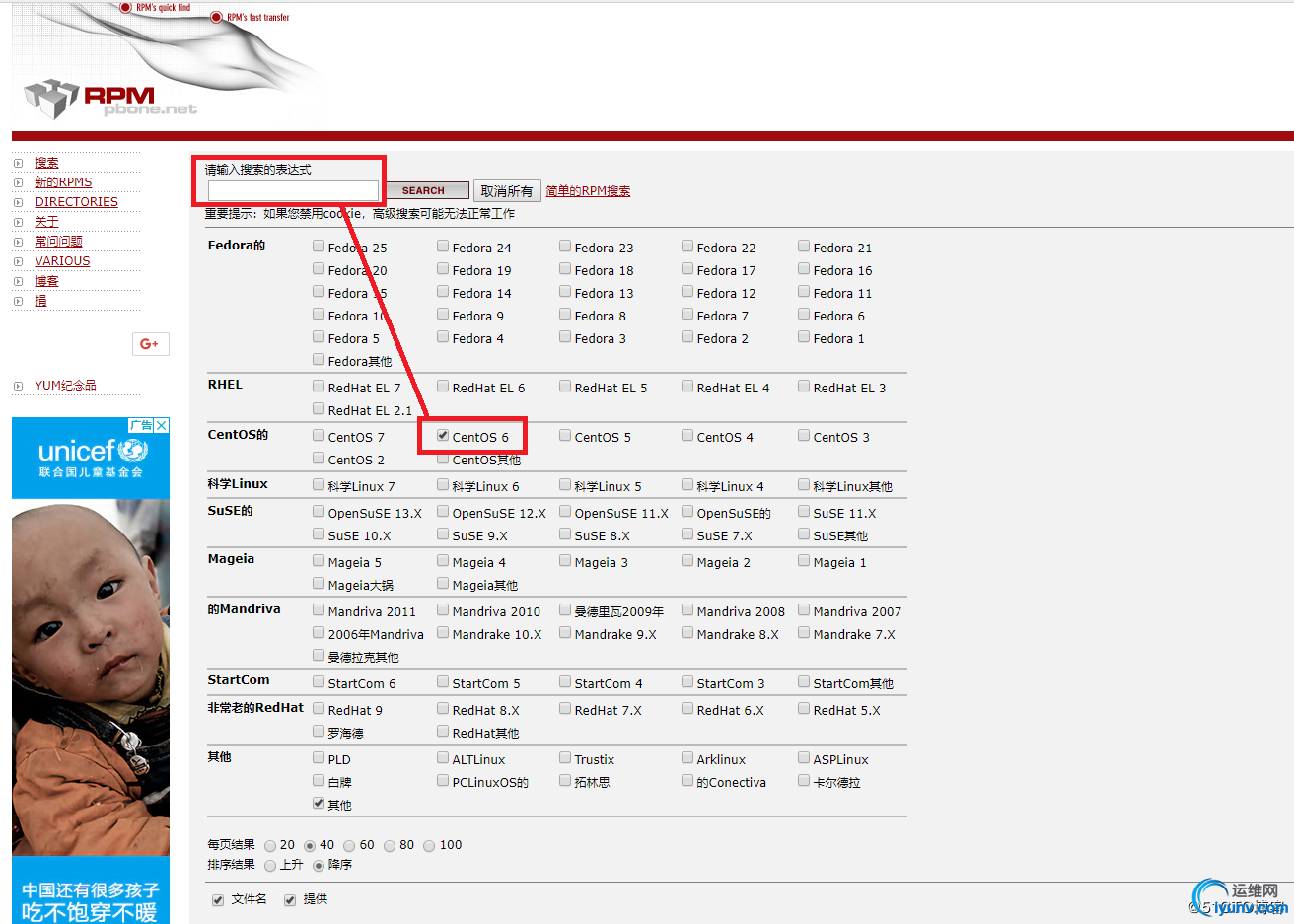Click the unicef advertisement banner

click(91, 671)
